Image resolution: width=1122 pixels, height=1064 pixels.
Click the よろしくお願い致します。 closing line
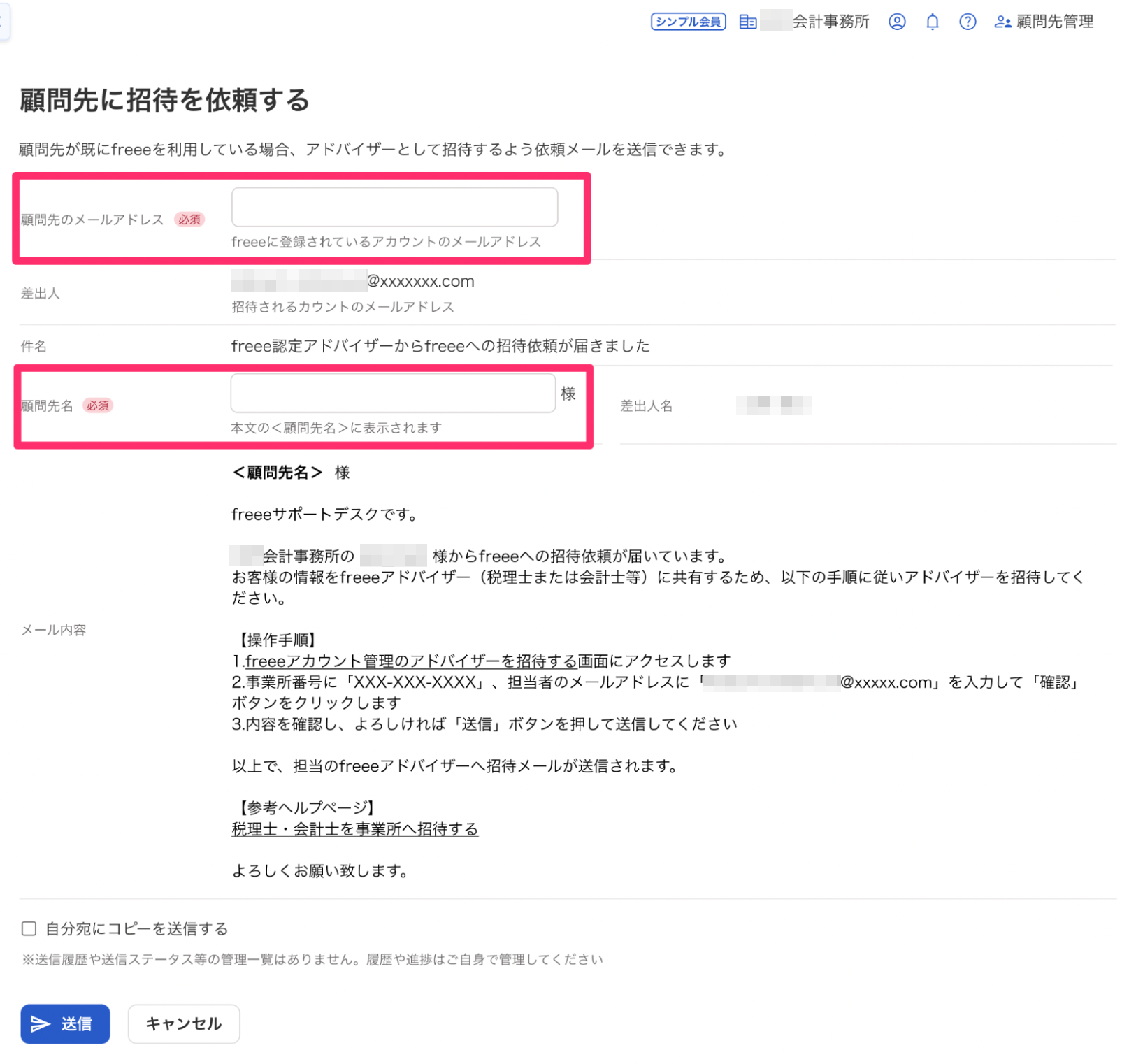321,871
